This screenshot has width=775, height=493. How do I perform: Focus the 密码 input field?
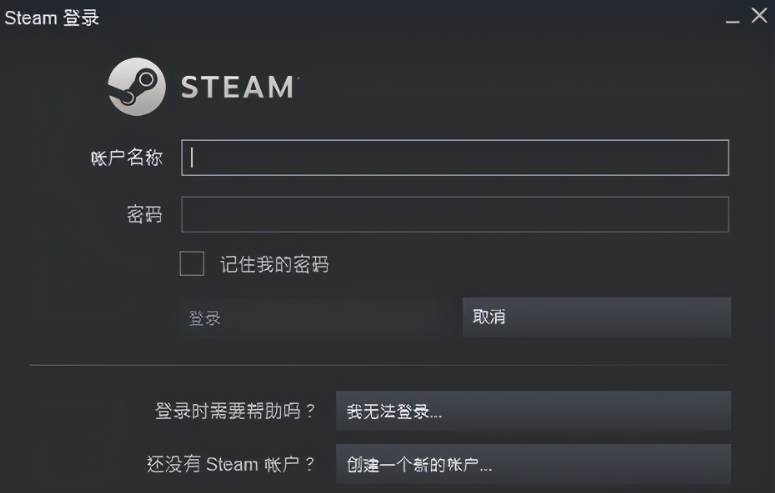pos(455,214)
